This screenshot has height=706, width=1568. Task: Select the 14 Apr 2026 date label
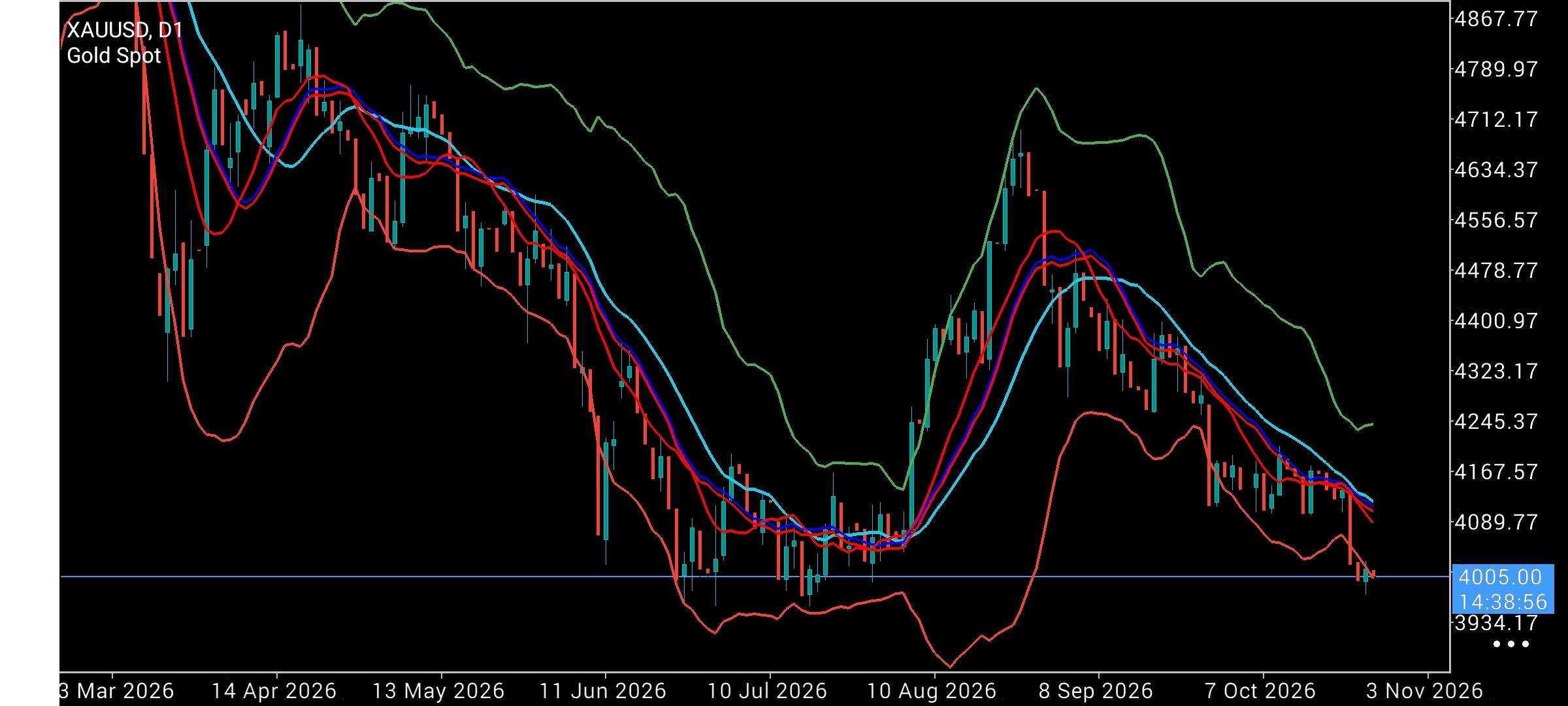(274, 691)
